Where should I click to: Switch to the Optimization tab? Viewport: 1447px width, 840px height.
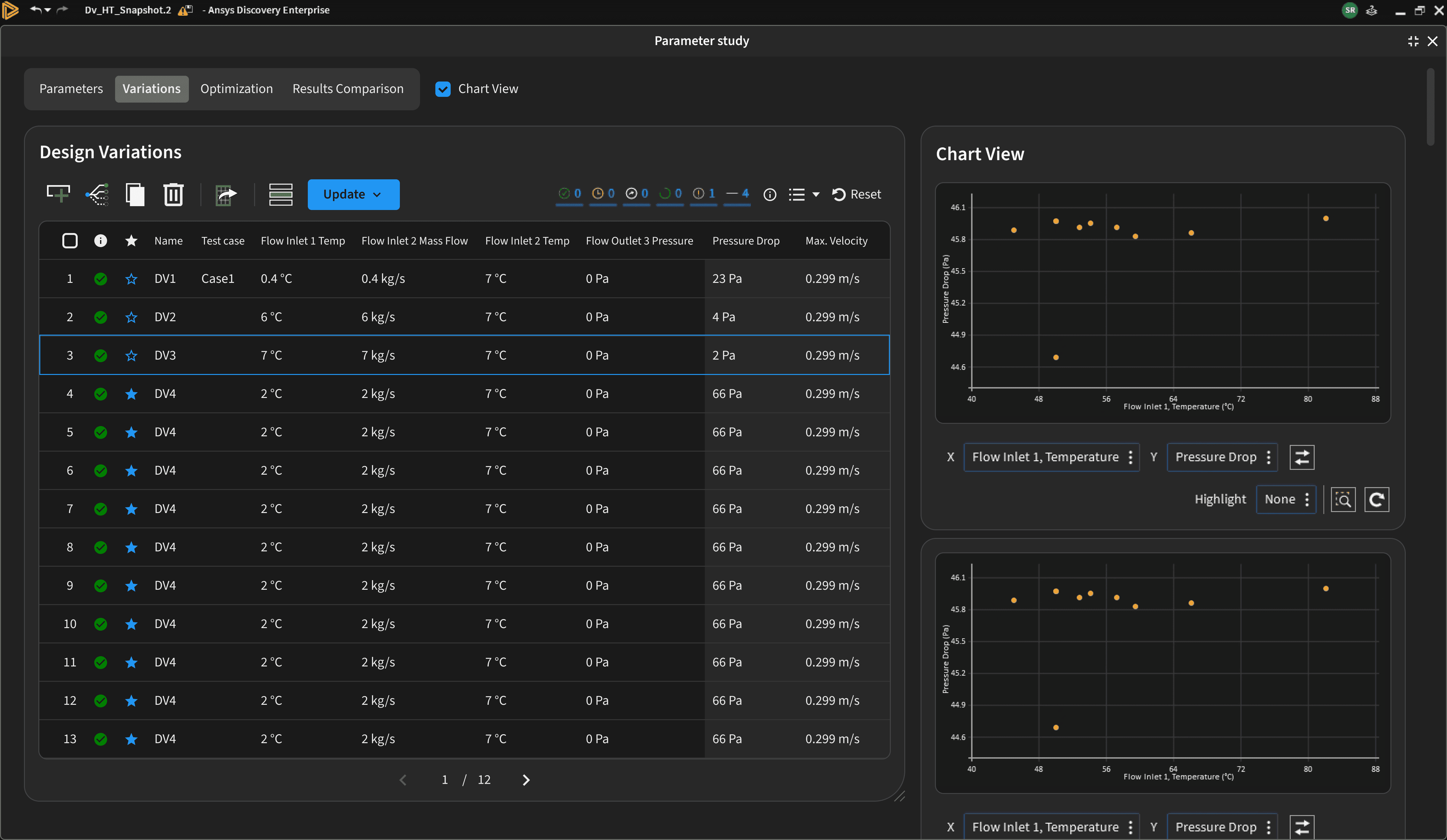coord(236,89)
